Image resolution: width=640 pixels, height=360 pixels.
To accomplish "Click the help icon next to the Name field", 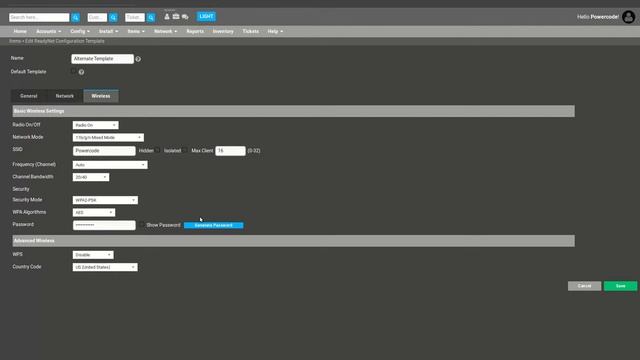I will tap(138, 59).
